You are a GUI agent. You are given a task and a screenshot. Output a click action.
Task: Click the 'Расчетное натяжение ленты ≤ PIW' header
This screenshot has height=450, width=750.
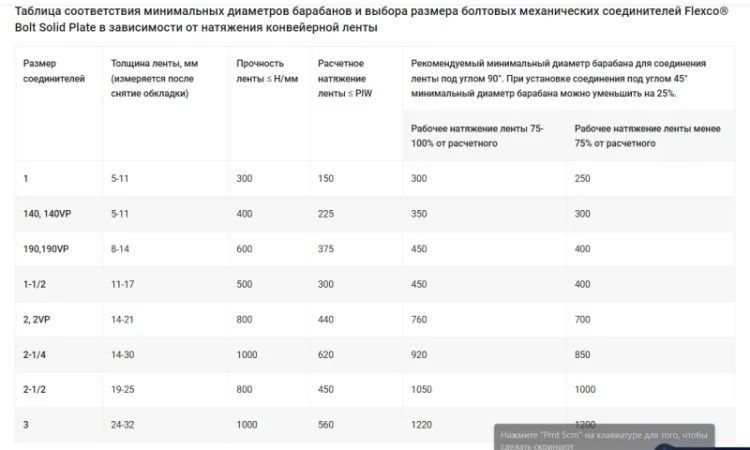[x=345, y=78]
